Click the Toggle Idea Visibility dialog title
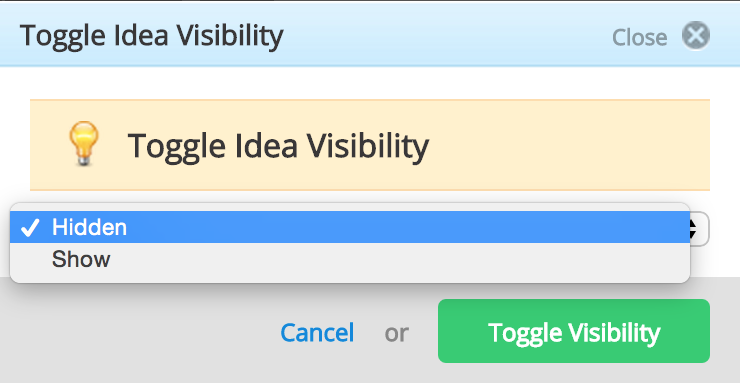The width and height of the screenshot is (740, 383). click(151, 36)
